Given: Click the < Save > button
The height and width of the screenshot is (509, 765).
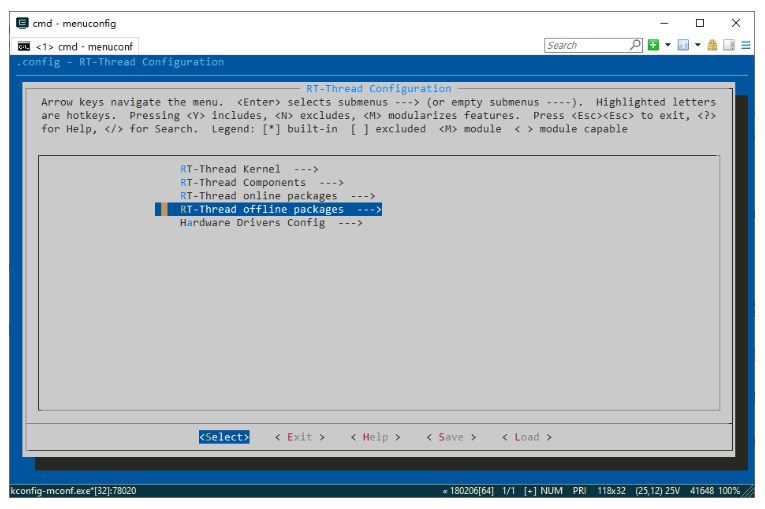Looking at the screenshot, I should (451, 437).
